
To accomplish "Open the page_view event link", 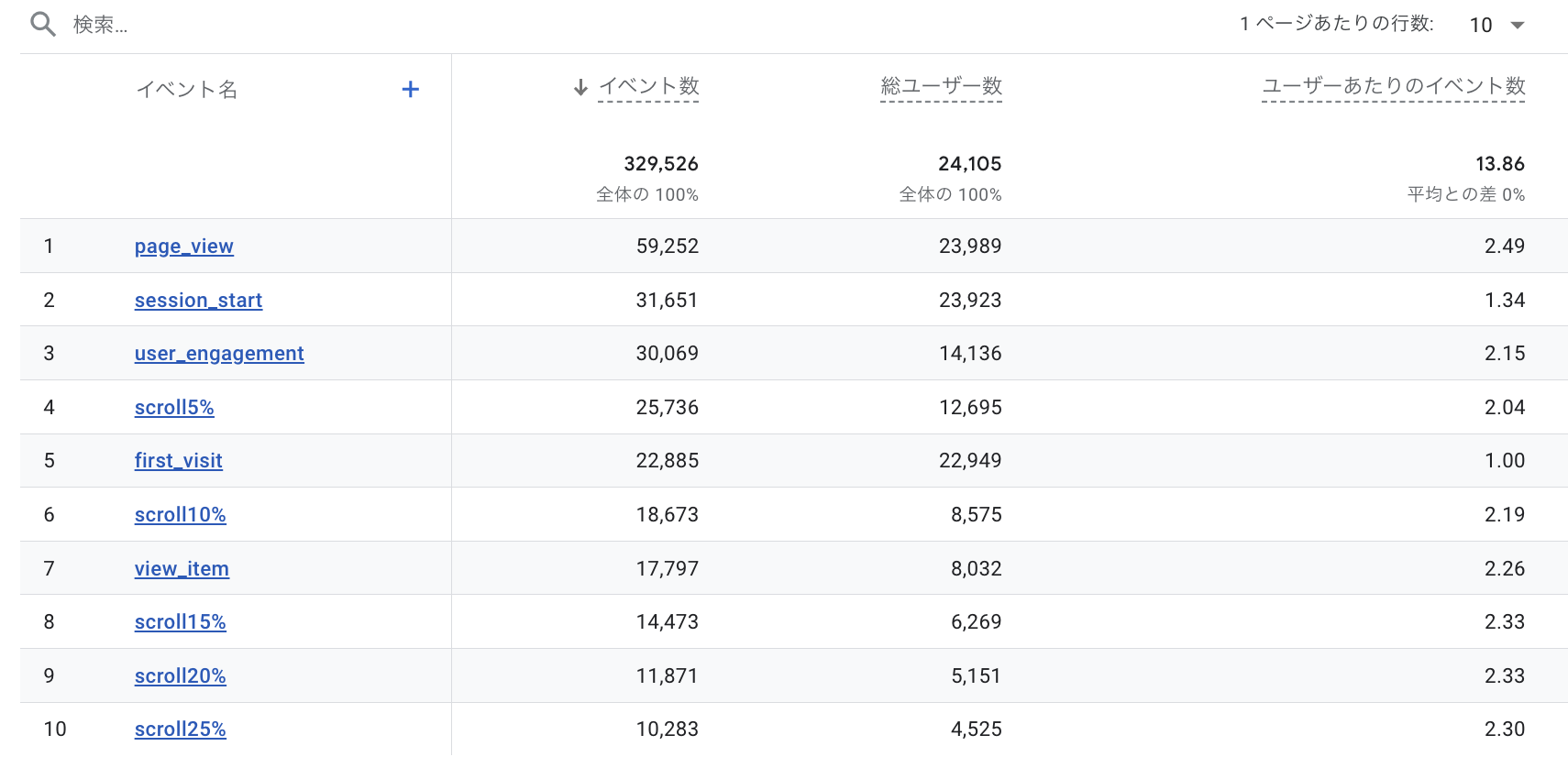I will click(x=183, y=247).
